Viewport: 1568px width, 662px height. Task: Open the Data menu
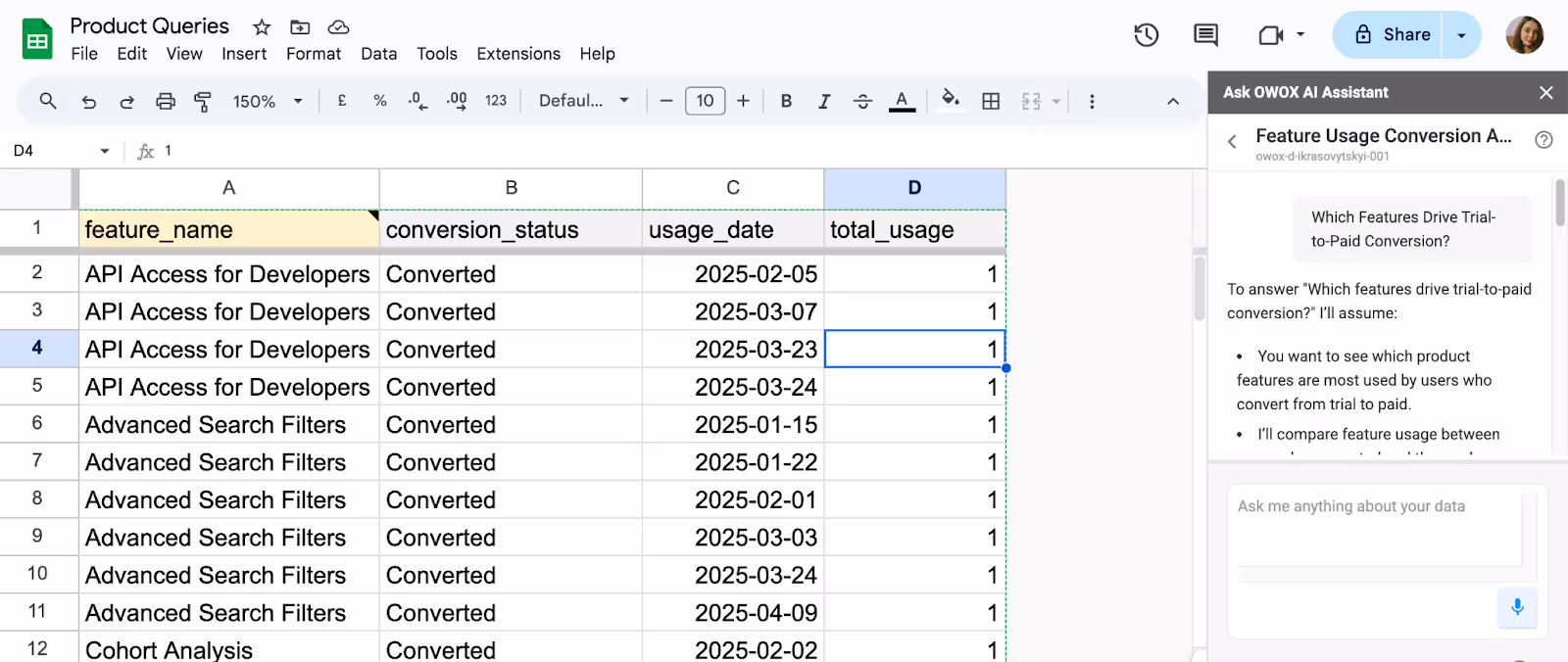point(378,54)
